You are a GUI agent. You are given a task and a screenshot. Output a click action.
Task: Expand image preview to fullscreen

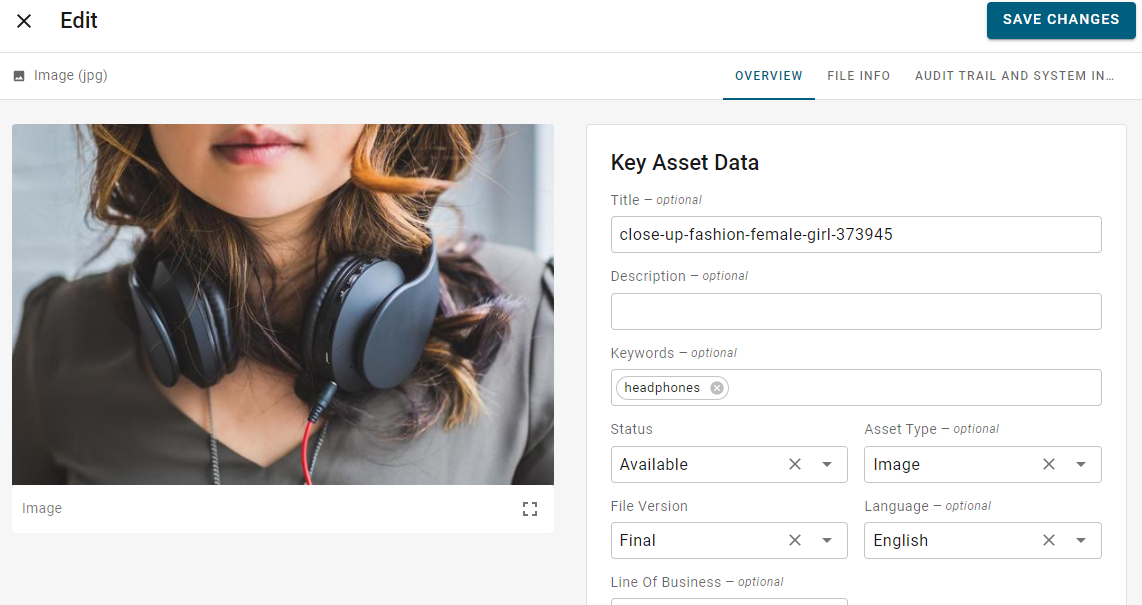pyautogui.click(x=530, y=509)
